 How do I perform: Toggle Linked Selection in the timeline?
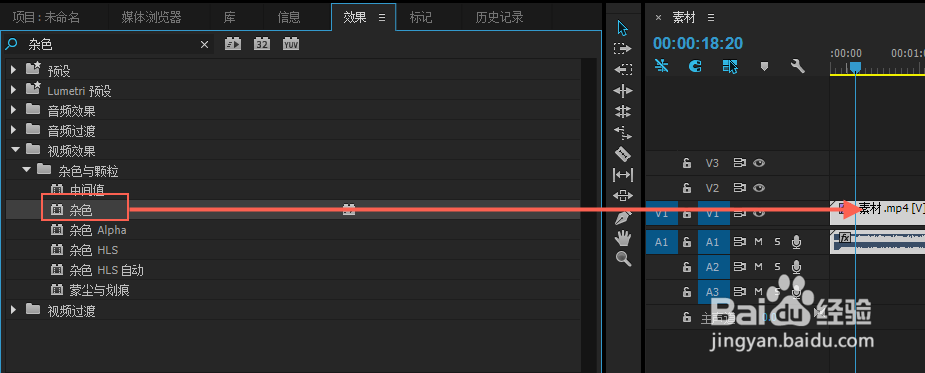tap(730, 66)
